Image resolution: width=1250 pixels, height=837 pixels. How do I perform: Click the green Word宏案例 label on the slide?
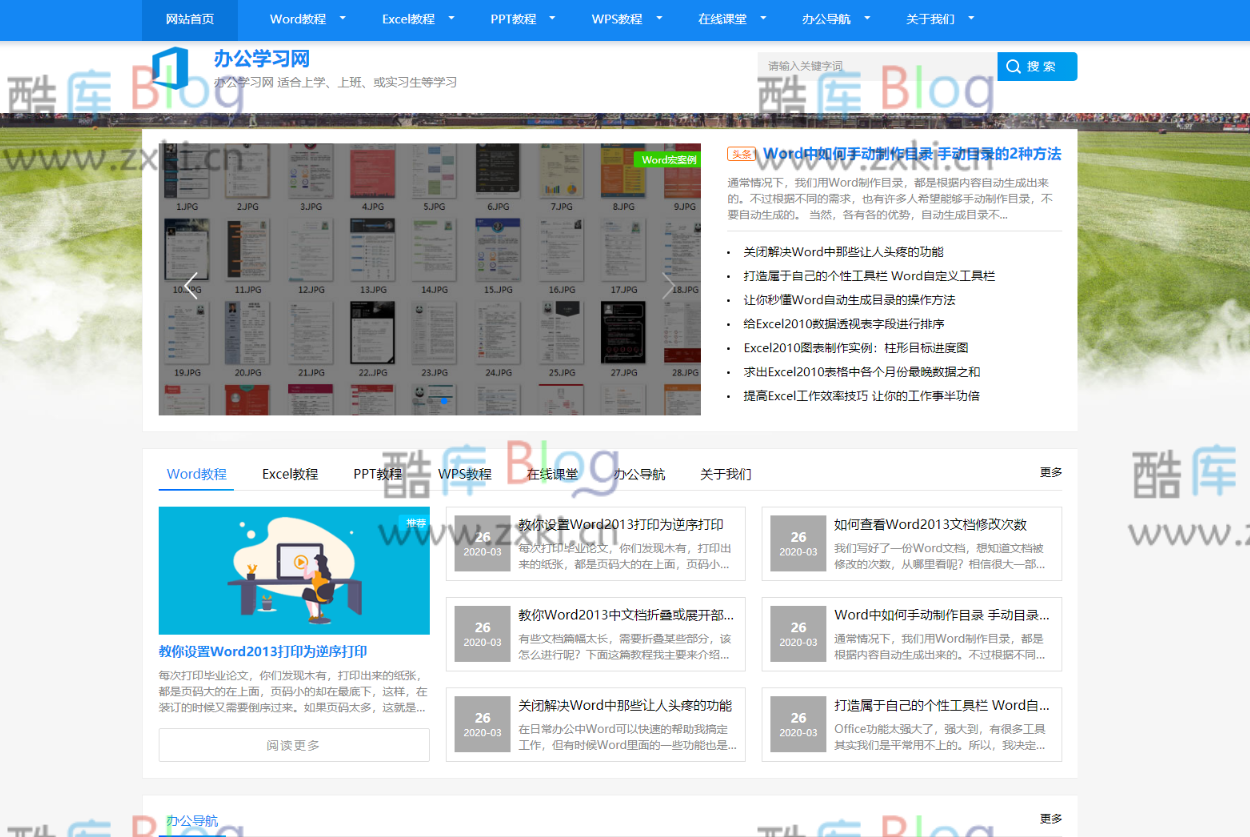click(x=668, y=159)
